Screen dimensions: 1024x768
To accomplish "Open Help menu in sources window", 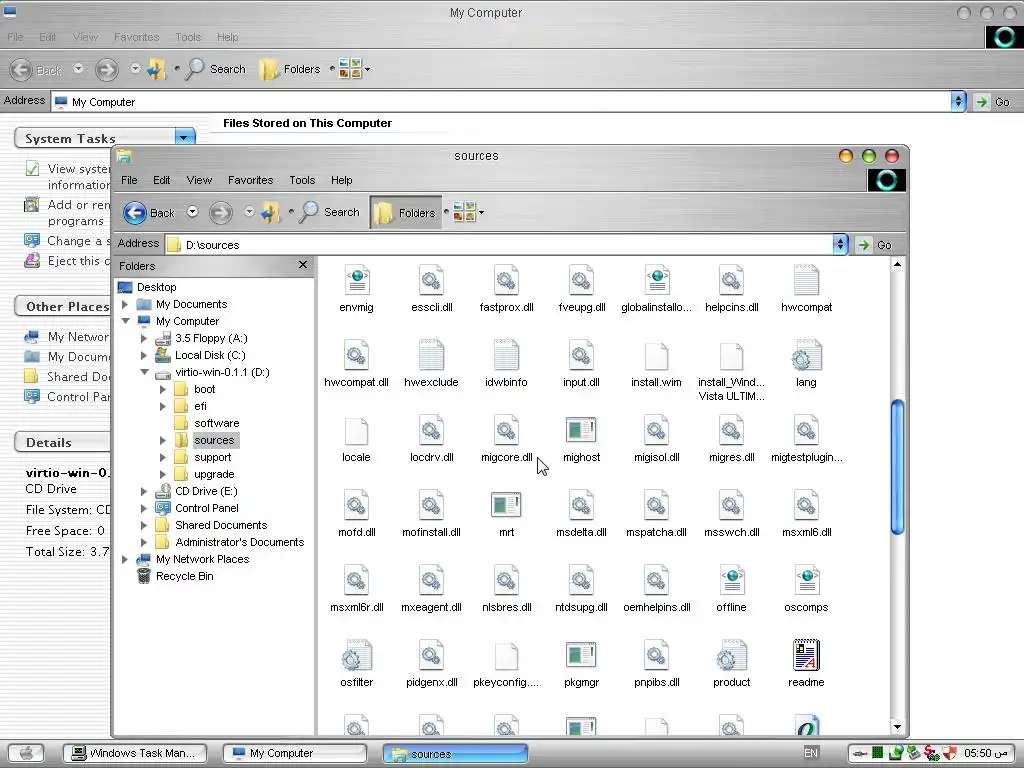I will tap(342, 180).
